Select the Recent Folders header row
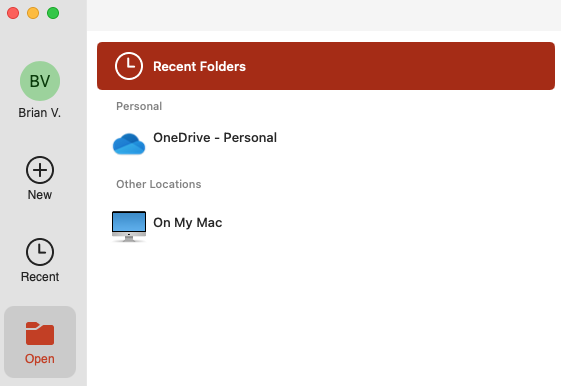 tap(326, 66)
